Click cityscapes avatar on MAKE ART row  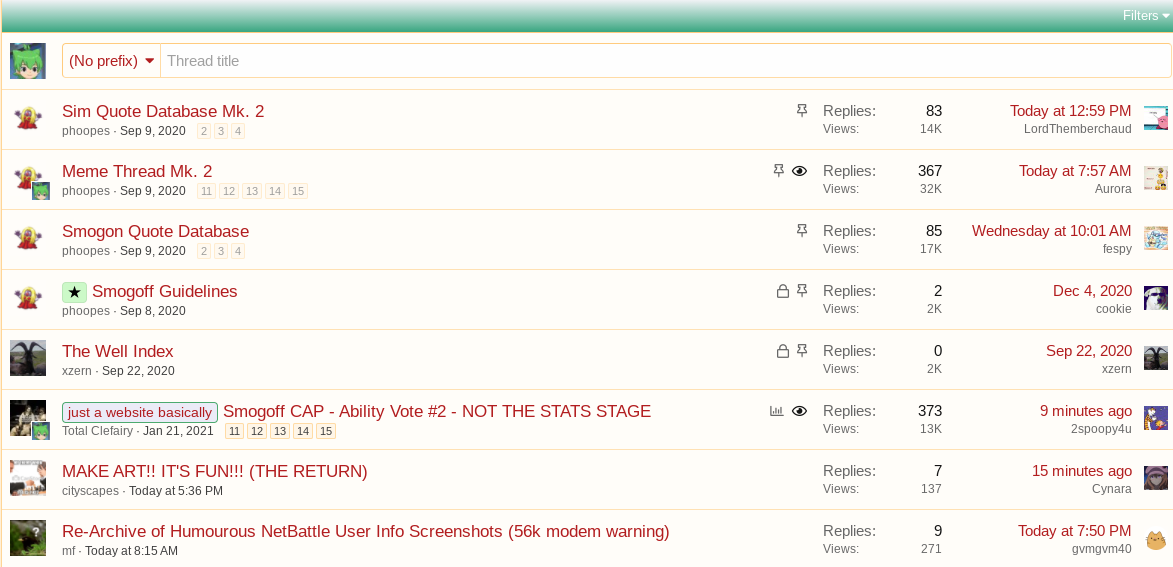tap(28, 478)
